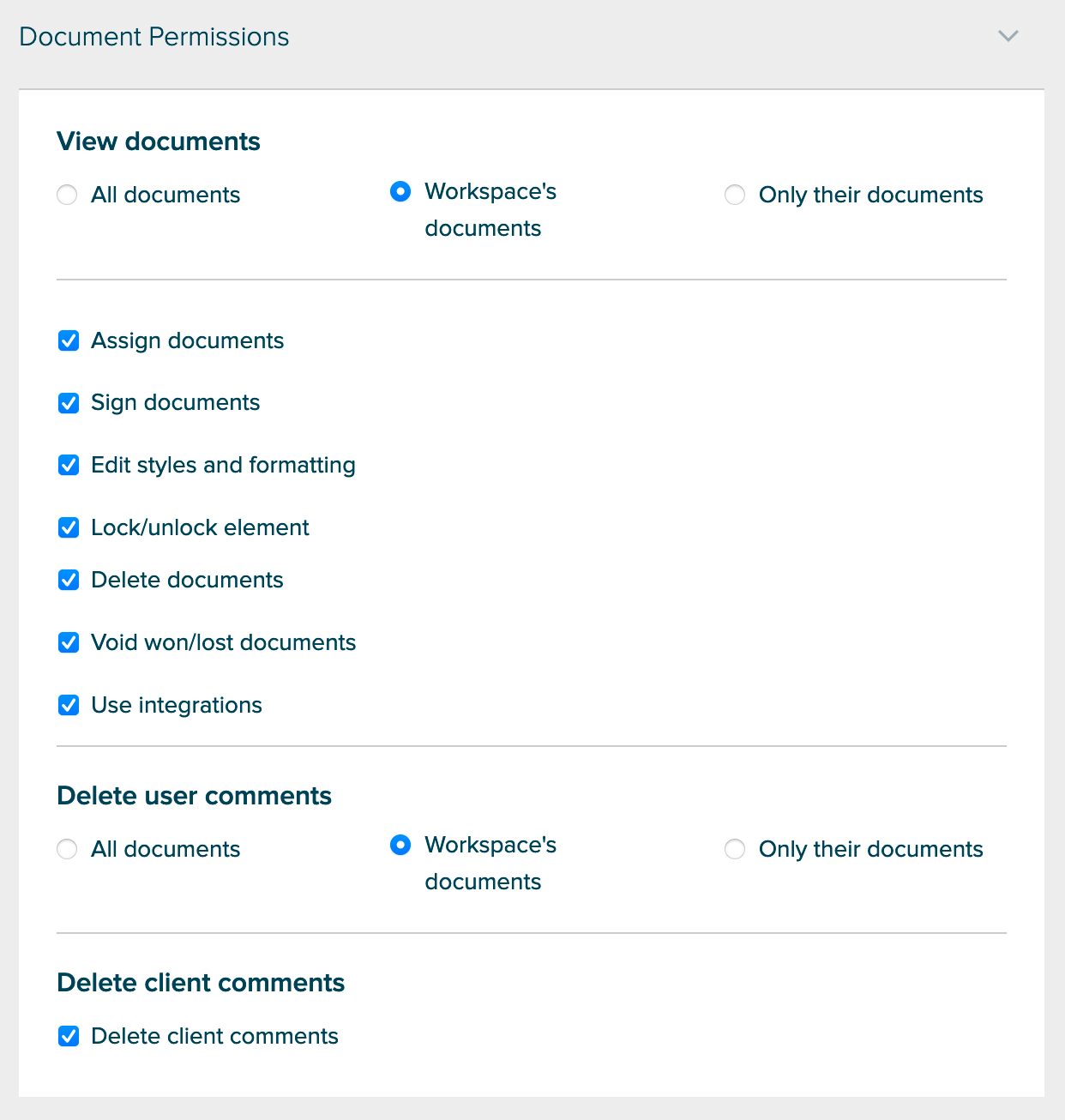This screenshot has width=1065, height=1120.
Task: Disable the Use integrations checkbox
Action: [x=69, y=705]
